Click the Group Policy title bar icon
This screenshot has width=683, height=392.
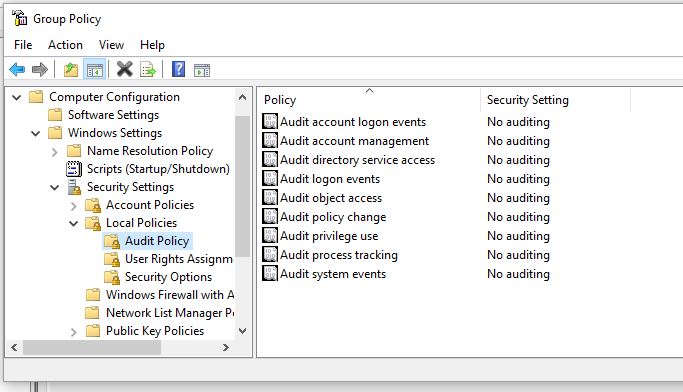coord(20,18)
